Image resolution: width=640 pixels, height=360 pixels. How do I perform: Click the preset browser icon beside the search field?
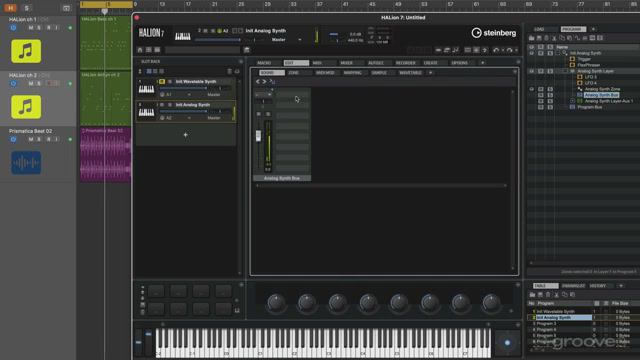tap(247, 50)
